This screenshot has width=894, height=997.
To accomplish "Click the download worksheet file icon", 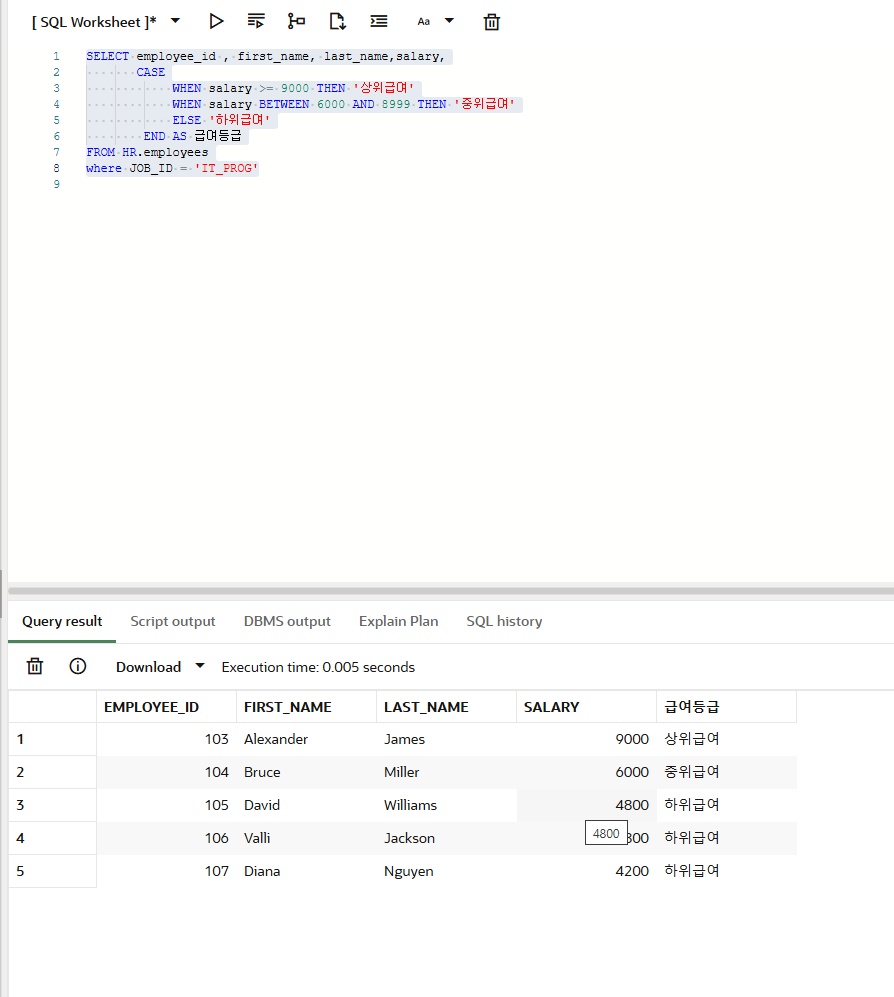I will (x=337, y=22).
